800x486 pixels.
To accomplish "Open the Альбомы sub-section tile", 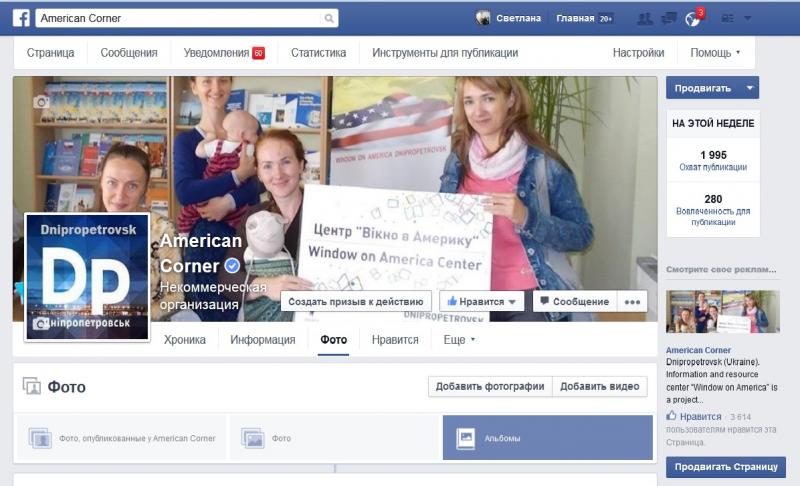I will click(547, 438).
